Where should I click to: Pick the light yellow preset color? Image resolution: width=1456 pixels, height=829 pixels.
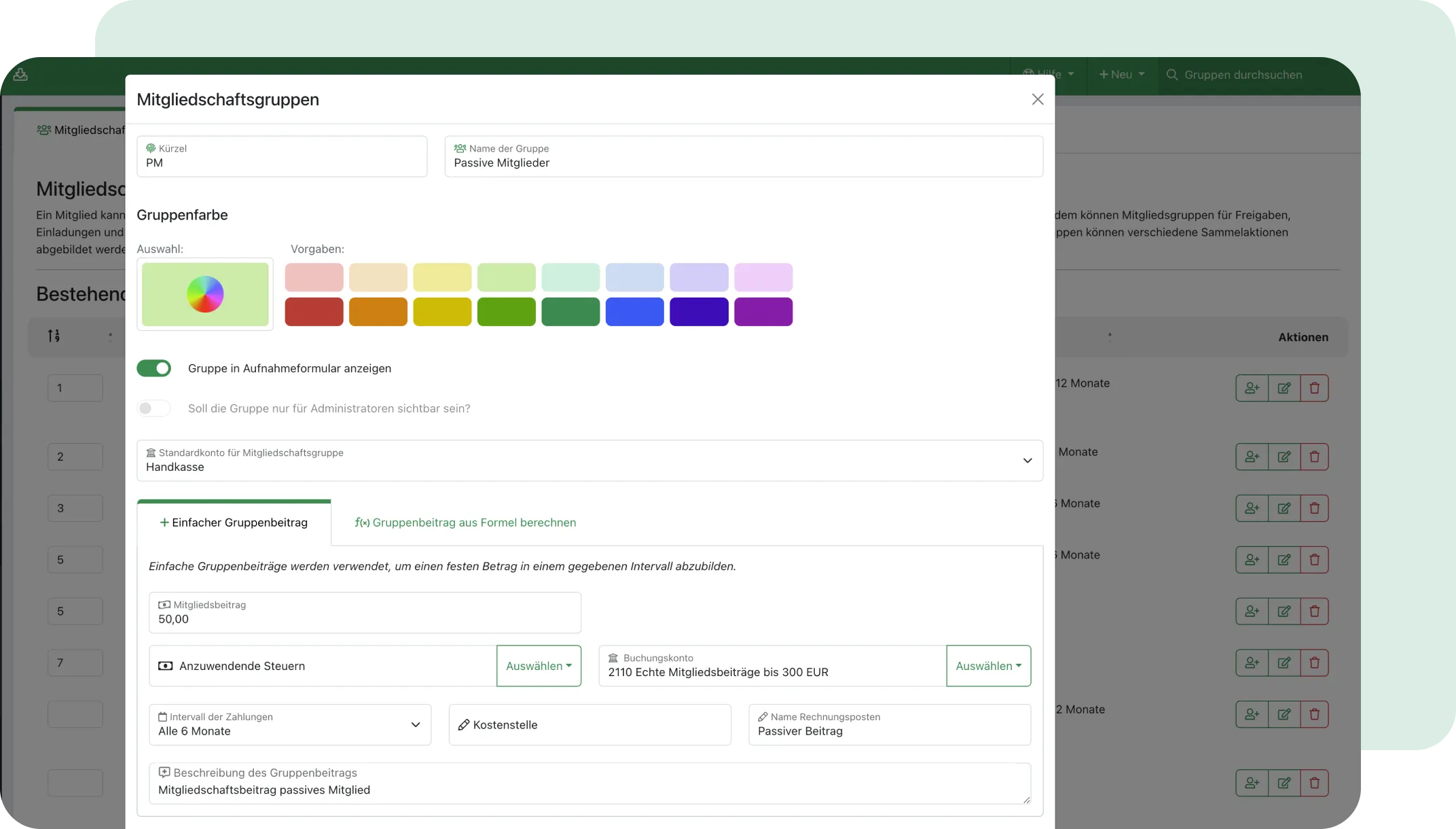(x=442, y=277)
